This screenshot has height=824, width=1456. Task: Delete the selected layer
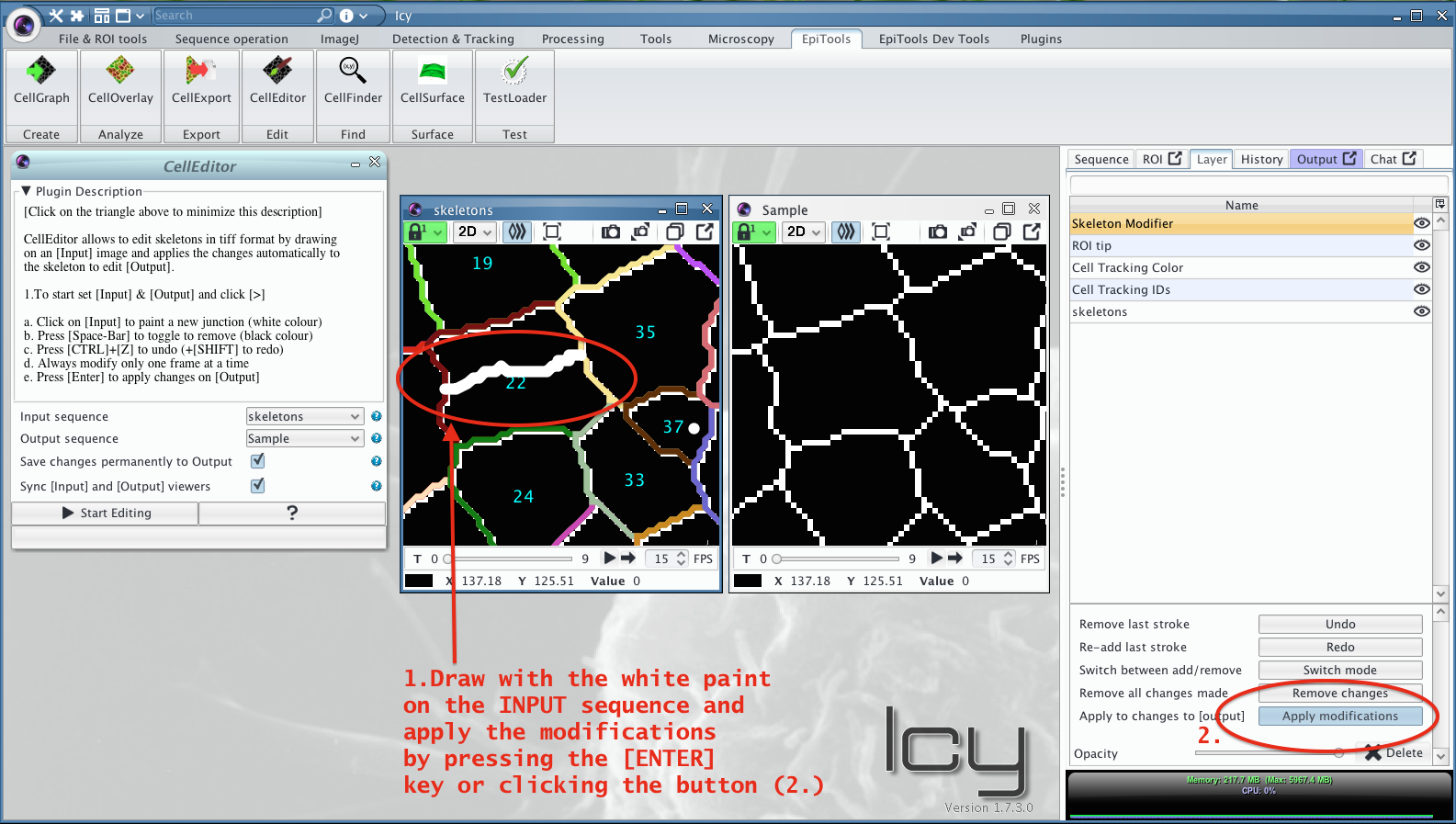point(1394,752)
